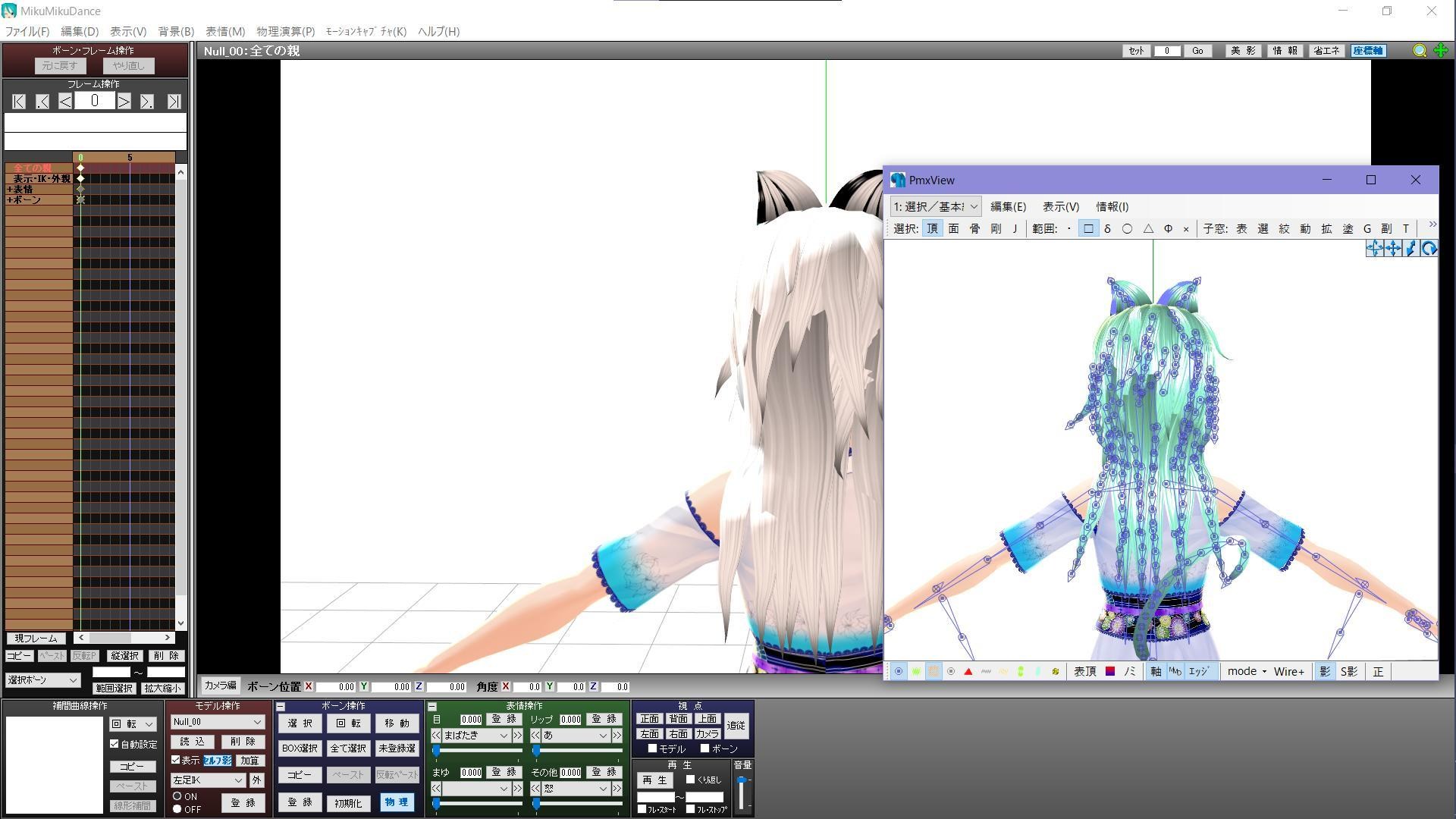
Task: Click the Φ range tool in PmxView
Action: pos(1168,228)
